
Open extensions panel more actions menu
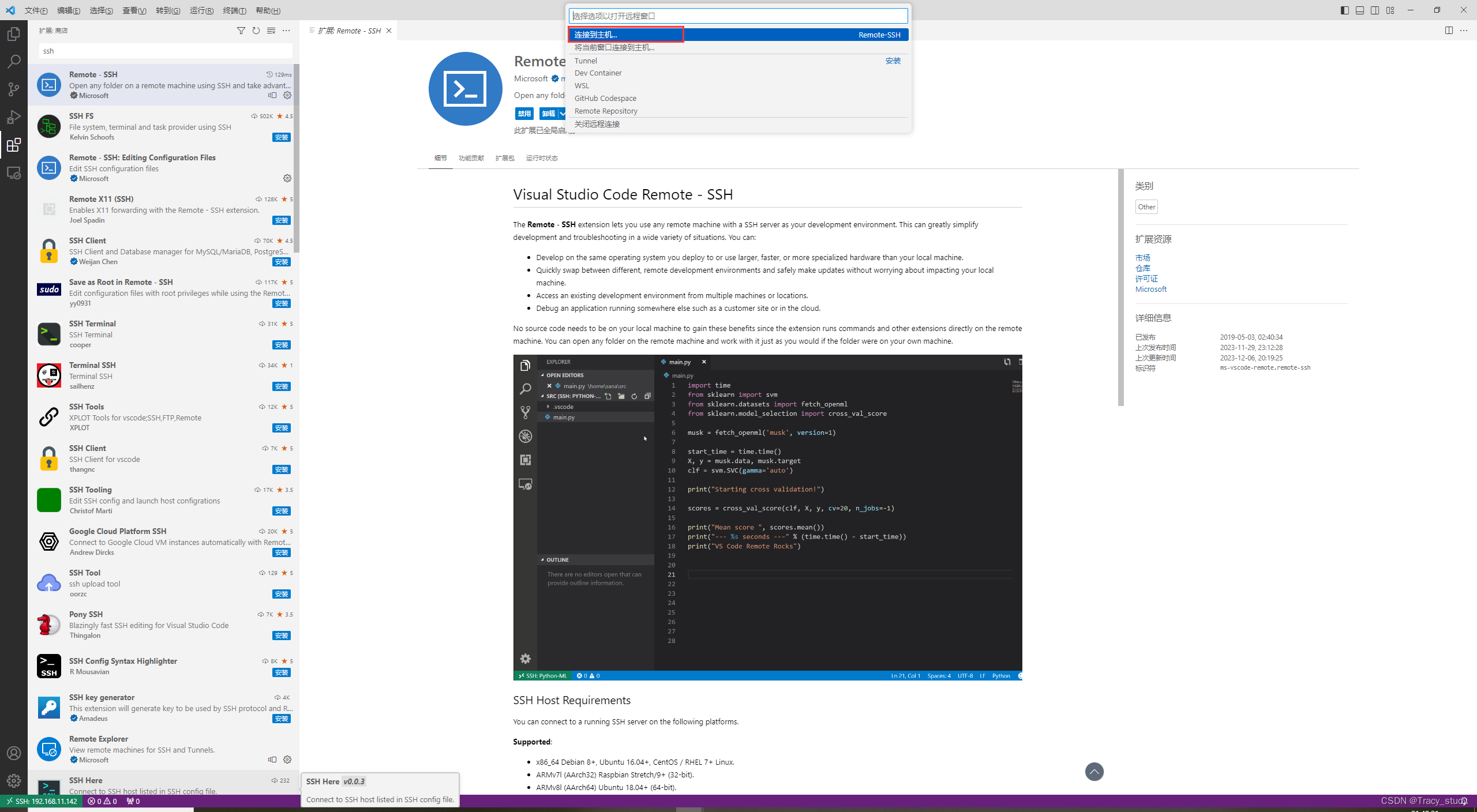(286, 31)
